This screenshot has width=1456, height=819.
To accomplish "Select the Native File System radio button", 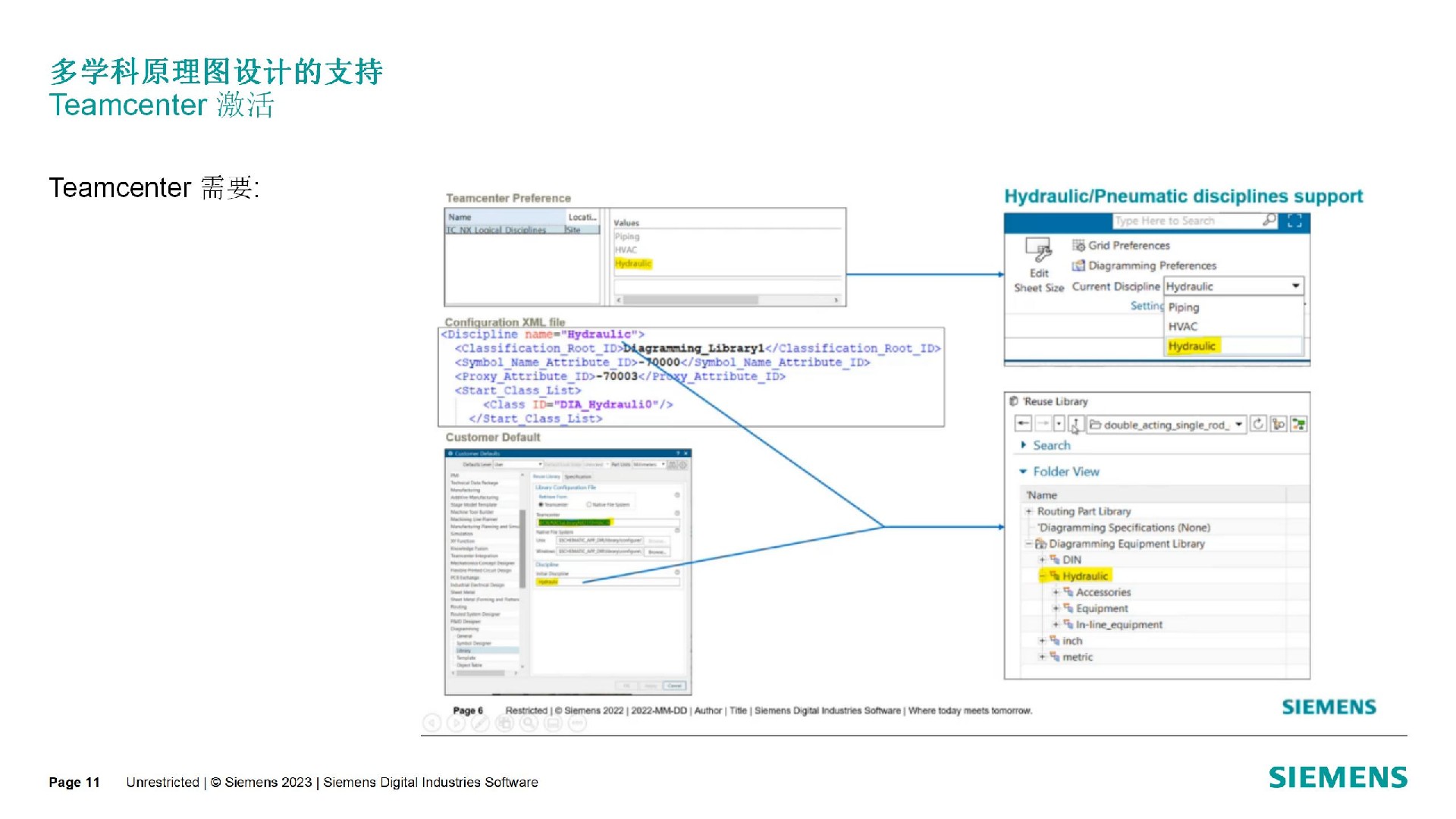I will coord(589,504).
